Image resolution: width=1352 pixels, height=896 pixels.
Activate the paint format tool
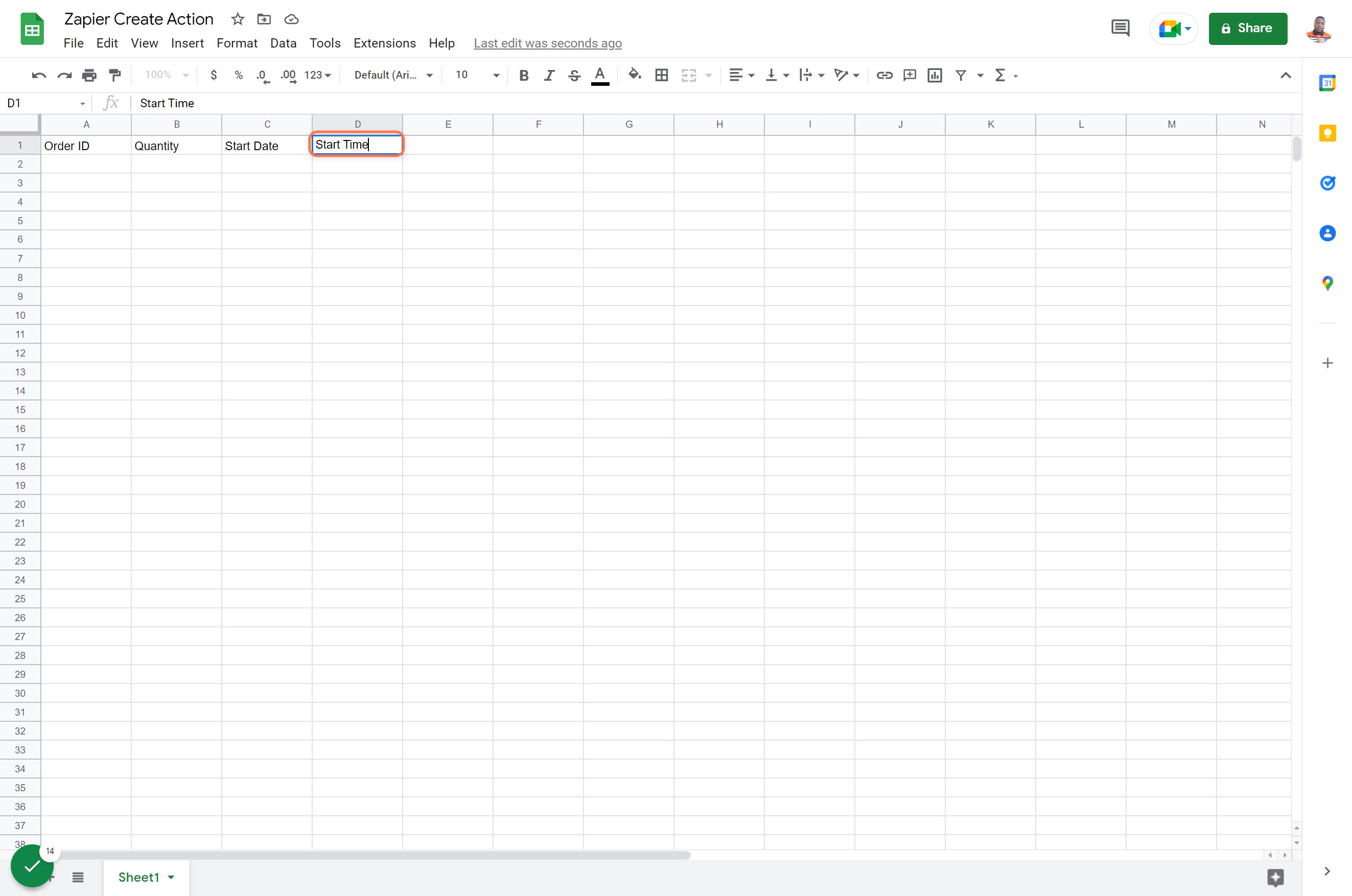point(115,75)
